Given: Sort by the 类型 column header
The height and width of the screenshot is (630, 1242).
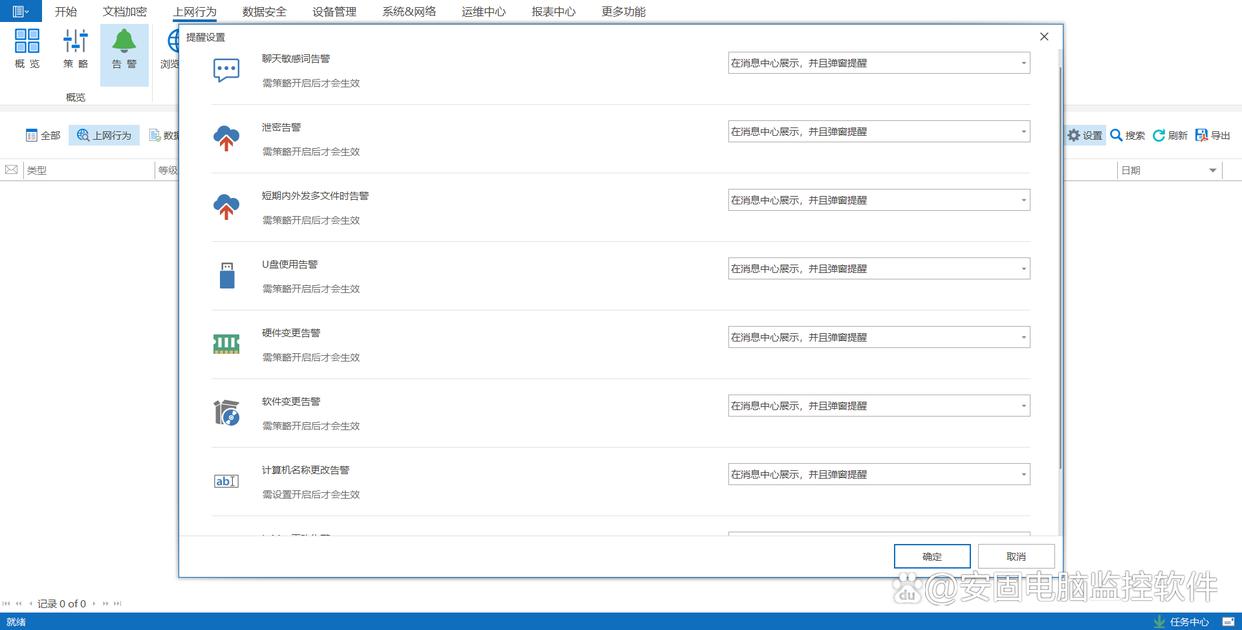Looking at the screenshot, I should pos(88,171).
